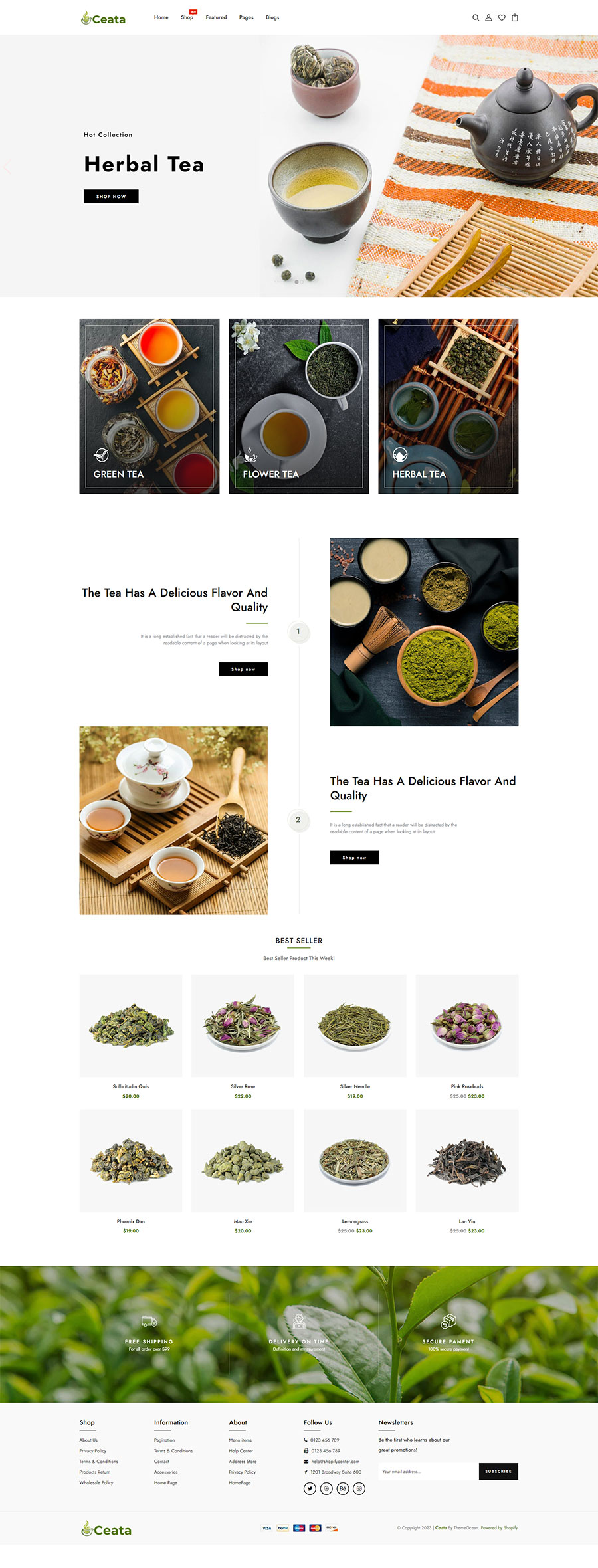Open the search icon in header
Viewport: 598px width, 1568px height.
(476, 18)
